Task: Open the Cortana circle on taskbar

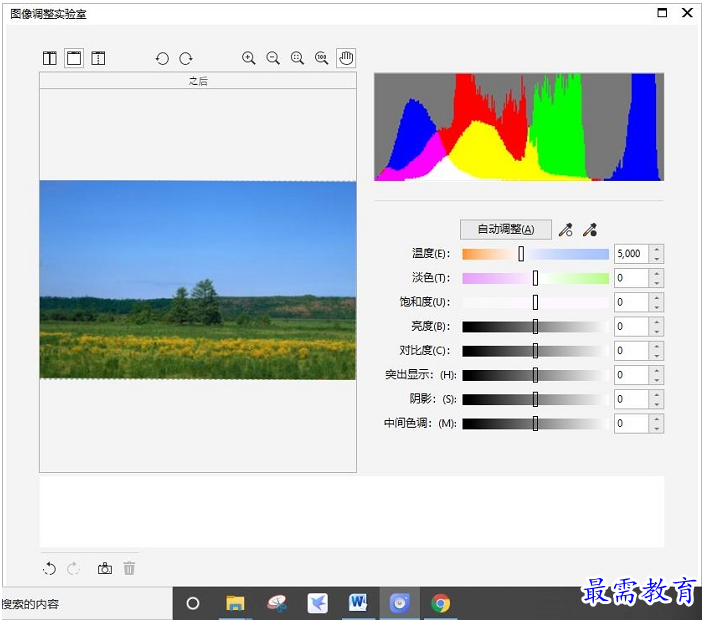Action: tap(193, 604)
